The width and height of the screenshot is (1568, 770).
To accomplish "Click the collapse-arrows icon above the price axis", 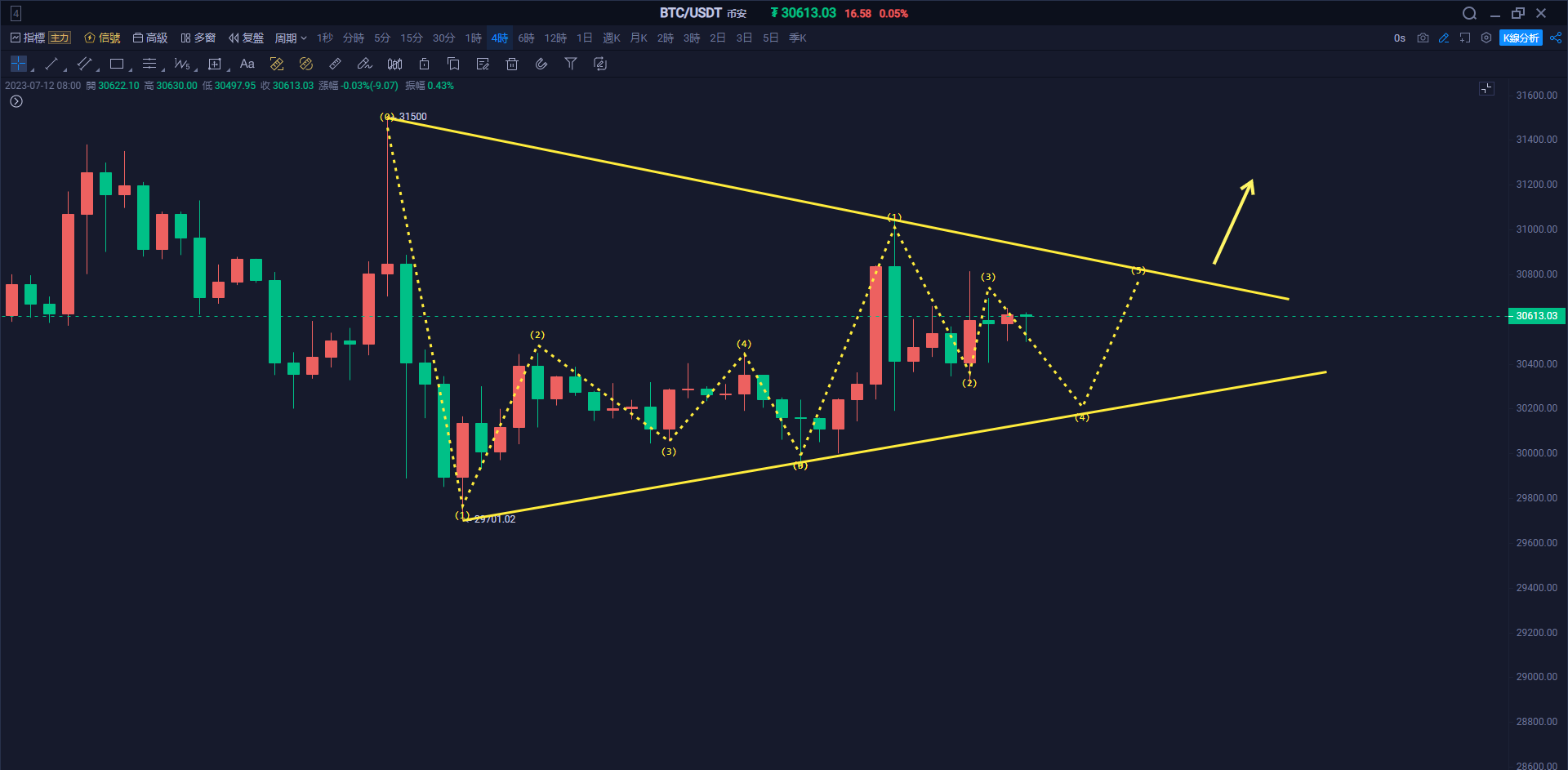I will pos(1486,88).
